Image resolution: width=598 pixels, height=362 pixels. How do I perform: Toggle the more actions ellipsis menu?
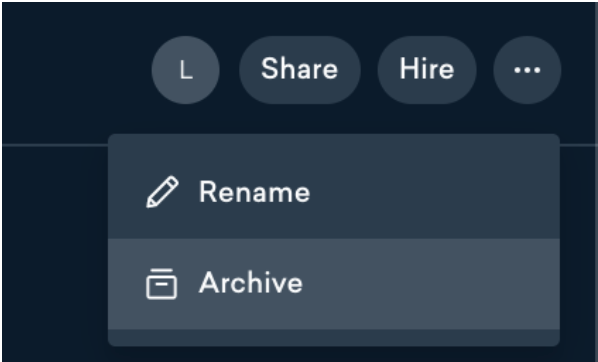pyautogui.click(x=527, y=70)
